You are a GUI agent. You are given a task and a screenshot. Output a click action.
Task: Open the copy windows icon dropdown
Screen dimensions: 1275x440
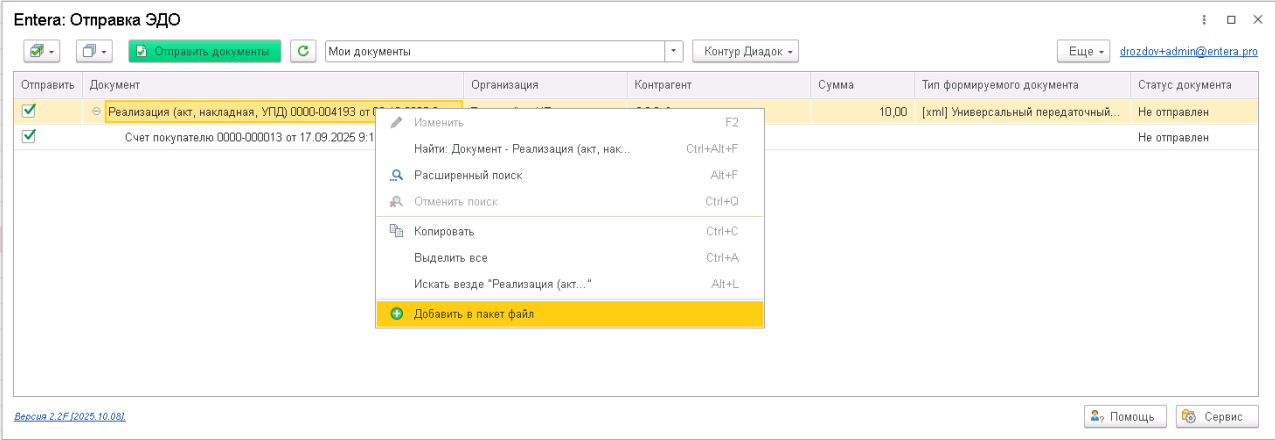94,51
